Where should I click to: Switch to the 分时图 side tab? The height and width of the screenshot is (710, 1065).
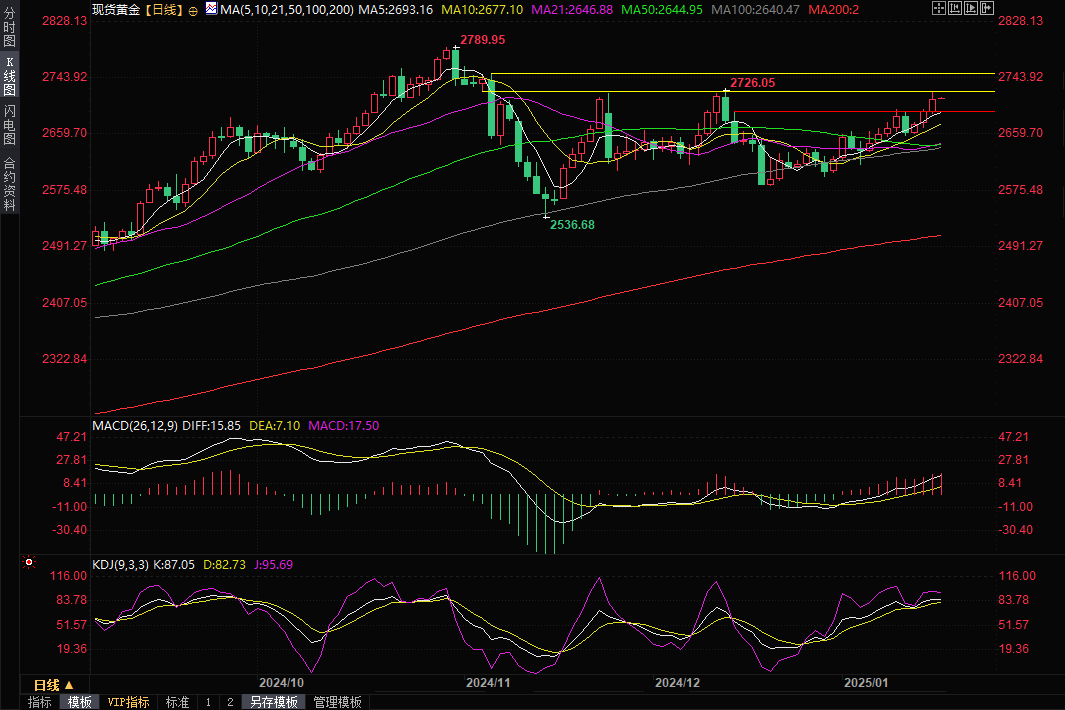pyautogui.click(x=10, y=31)
